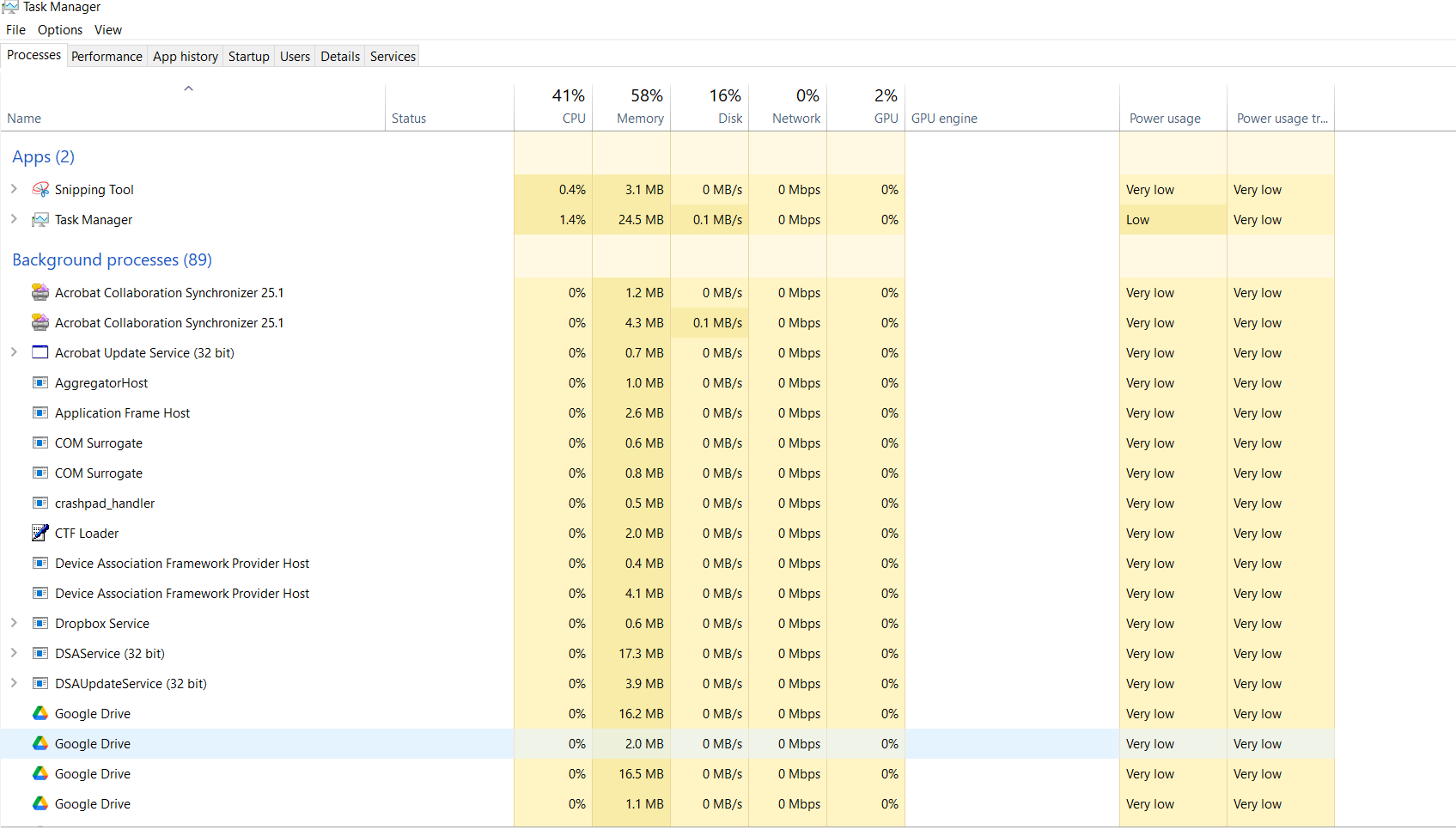Click the Device Association Framework icon using 4.1 MB
The height and width of the screenshot is (836, 1456).
(40, 593)
